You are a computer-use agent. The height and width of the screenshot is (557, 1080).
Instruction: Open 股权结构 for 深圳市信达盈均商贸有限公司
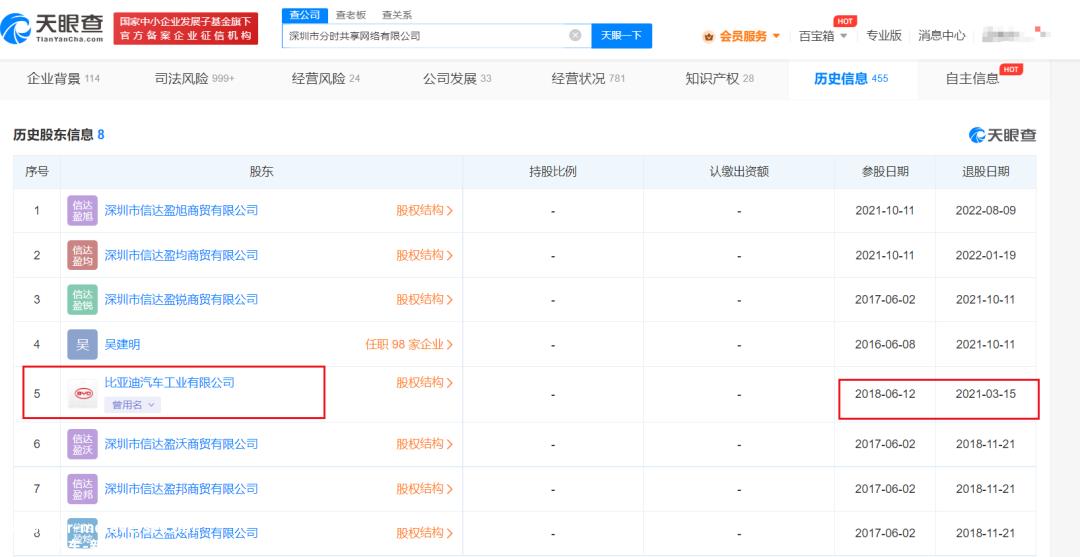click(x=424, y=255)
